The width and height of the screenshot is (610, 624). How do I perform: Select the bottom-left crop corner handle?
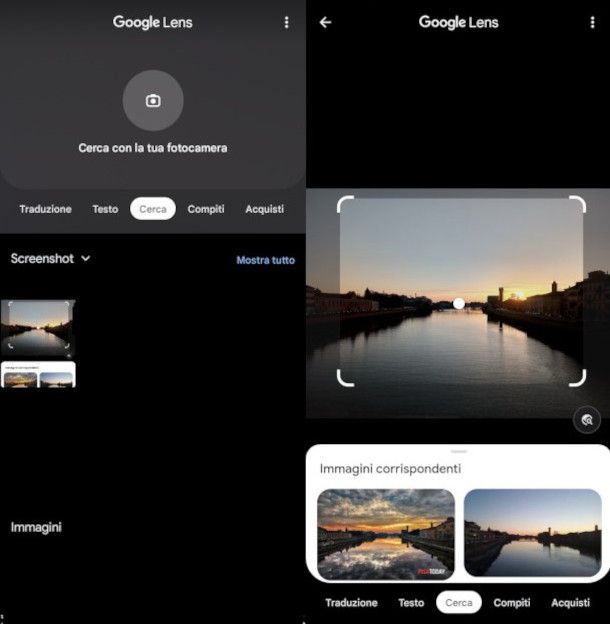click(345, 378)
